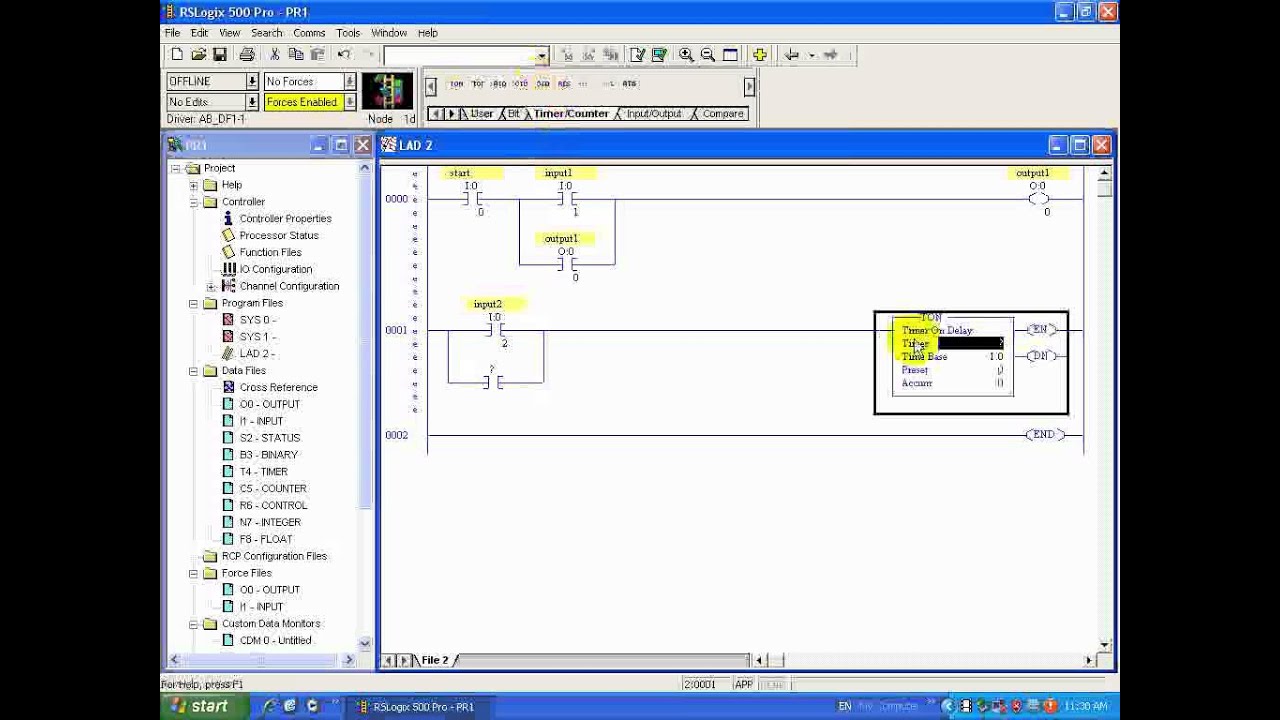
Task: Cut selection with the scissors icon
Action: coord(275,55)
